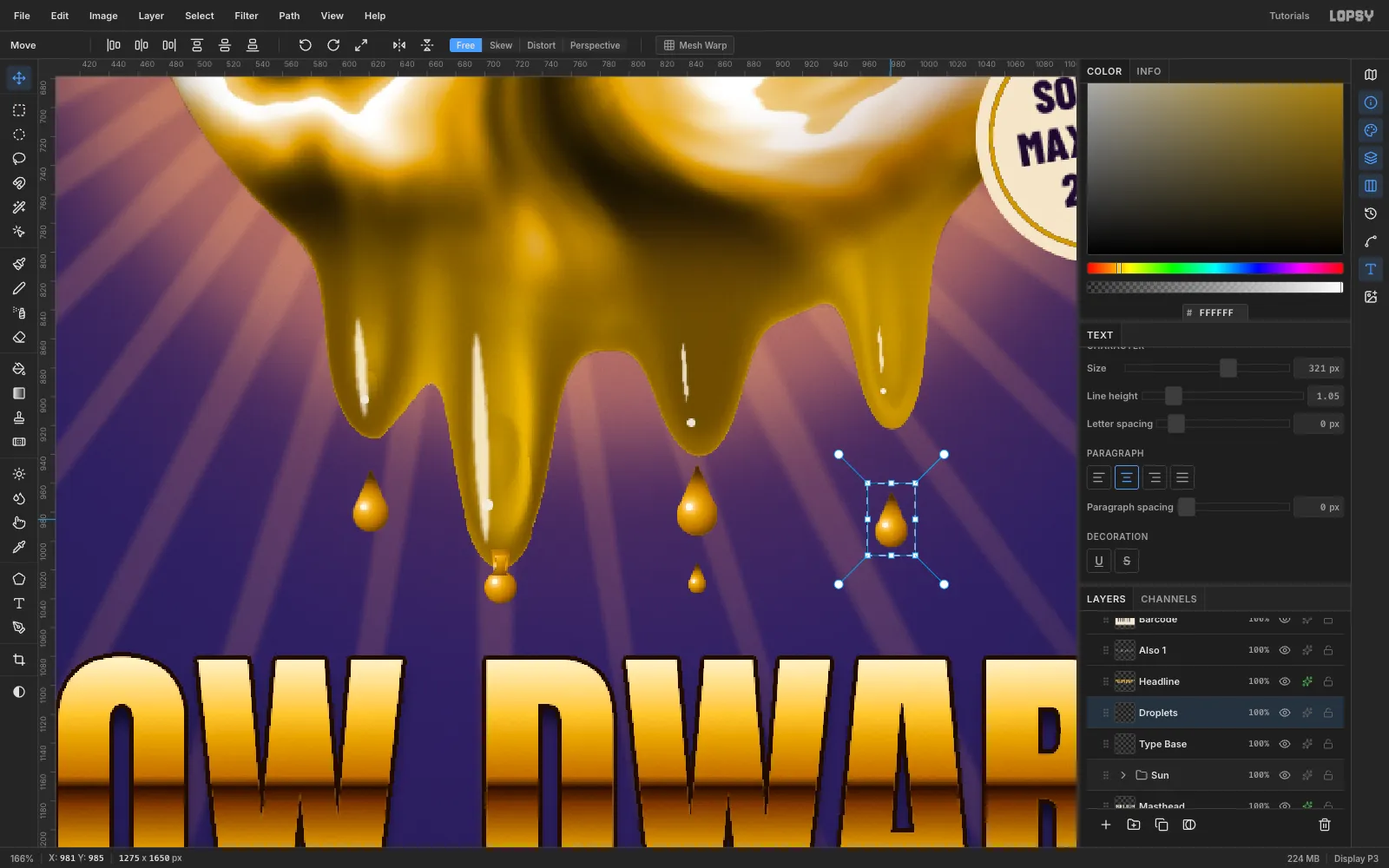
Task: Open the Path menu
Action: point(289,16)
